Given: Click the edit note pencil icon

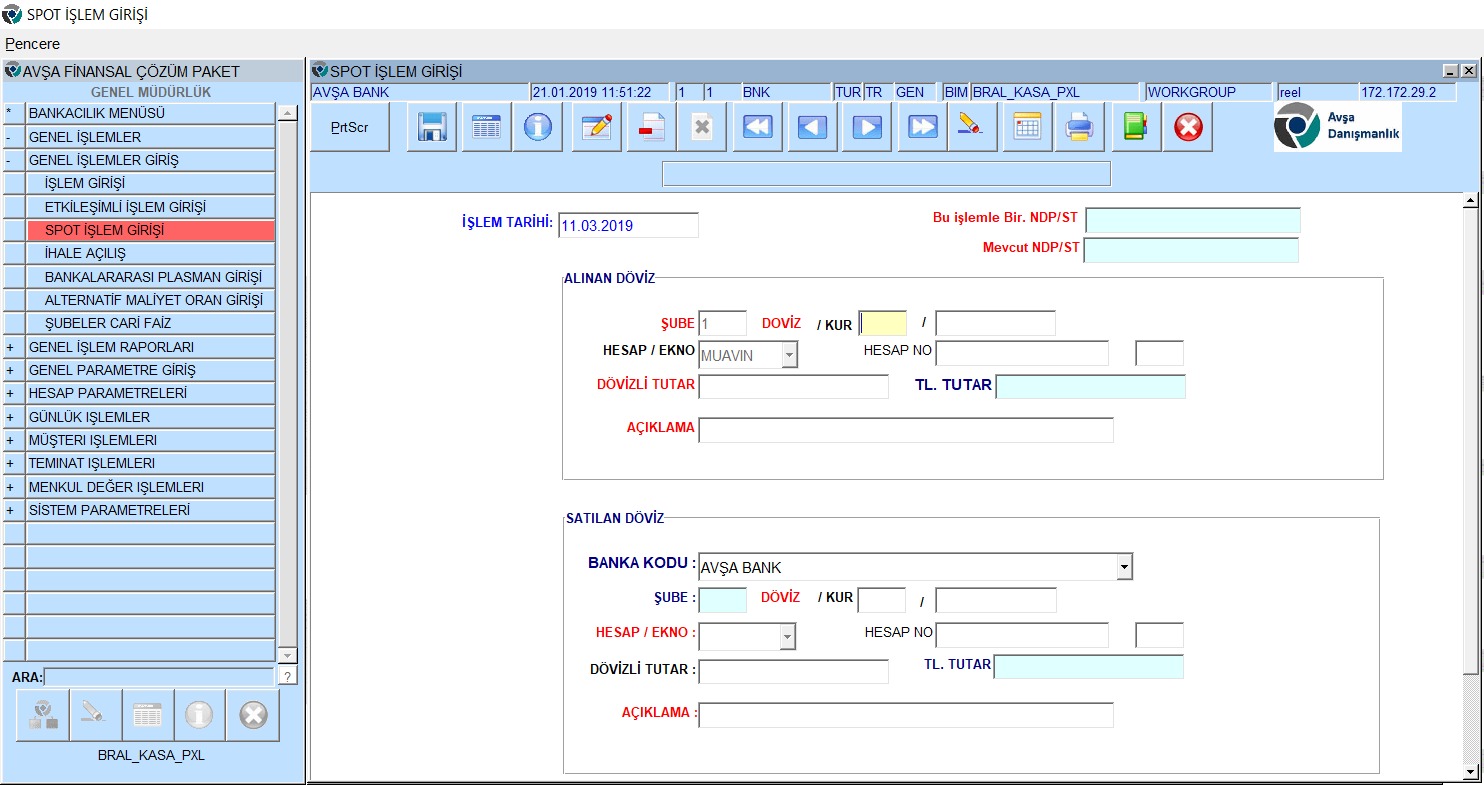Looking at the screenshot, I should click(596, 127).
